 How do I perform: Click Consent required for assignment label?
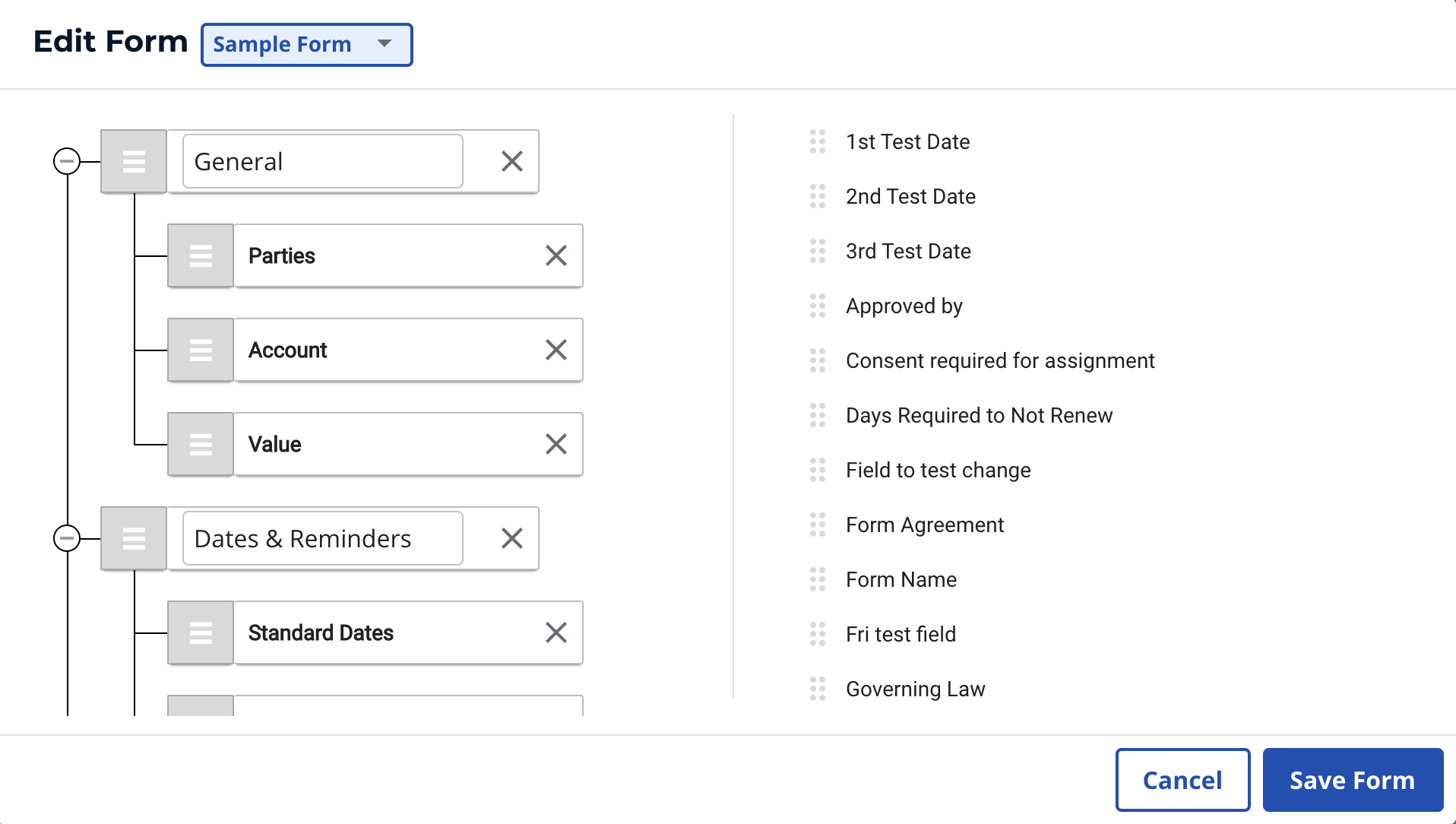pos(1000,361)
